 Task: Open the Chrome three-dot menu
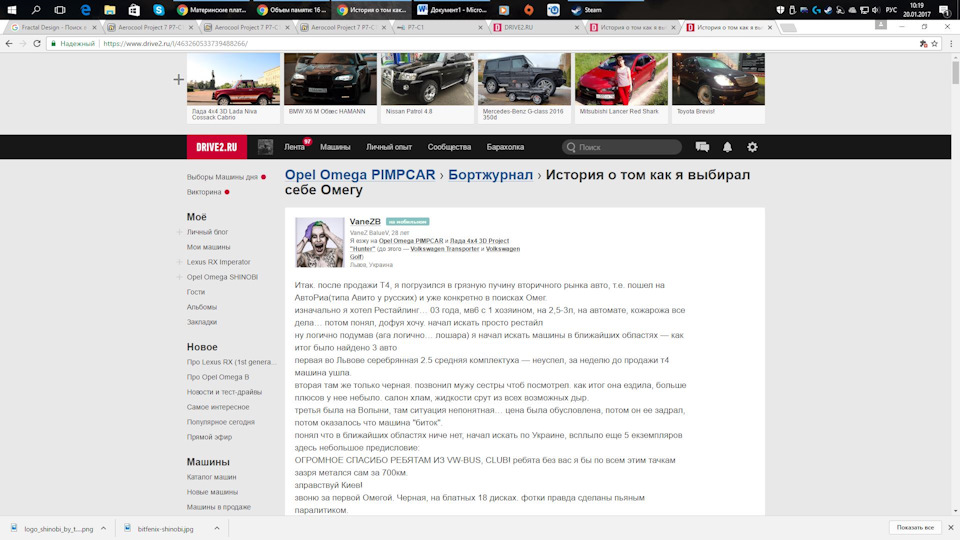click(x=951, y=43)
